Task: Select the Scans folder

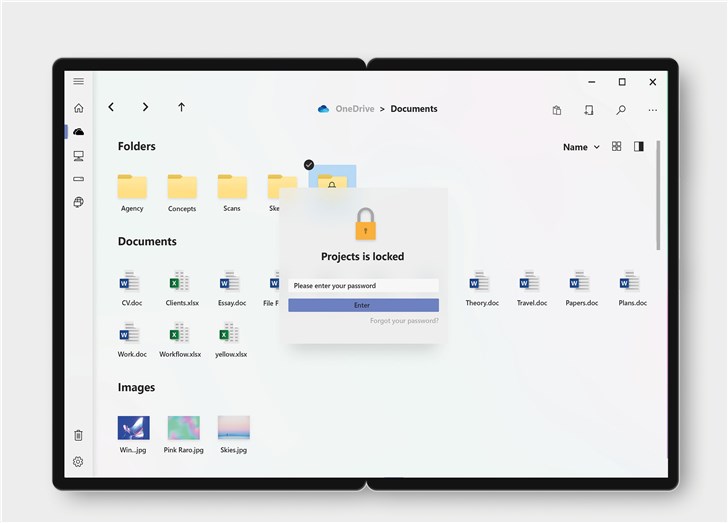Action: tap(232, 192)
